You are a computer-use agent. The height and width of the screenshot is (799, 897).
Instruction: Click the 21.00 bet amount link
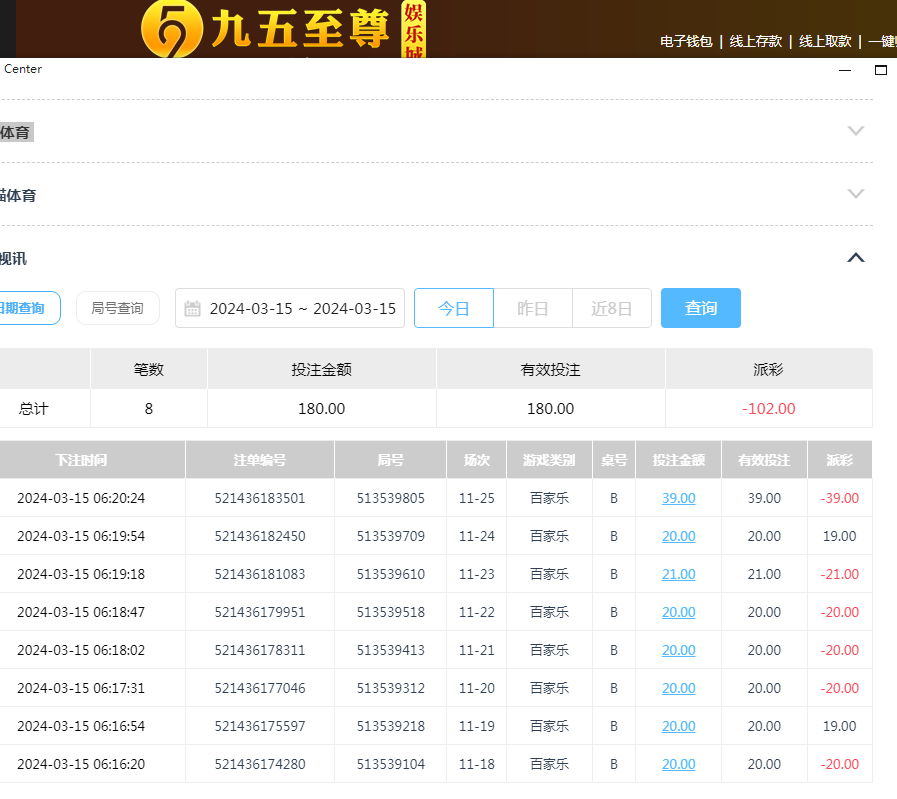point(678,574)
